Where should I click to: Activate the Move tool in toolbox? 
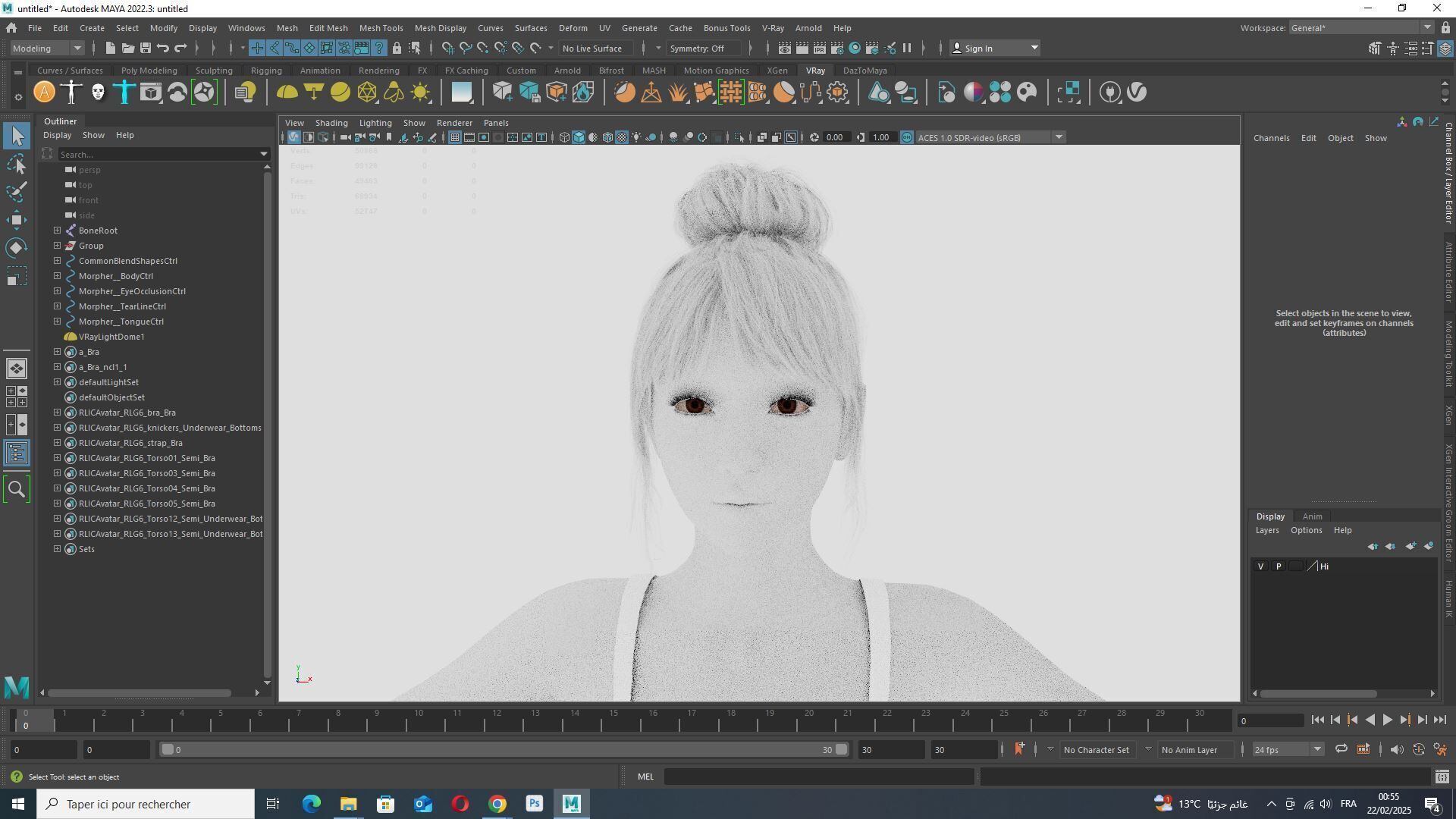pyautogui.click(x=17, y=220)
